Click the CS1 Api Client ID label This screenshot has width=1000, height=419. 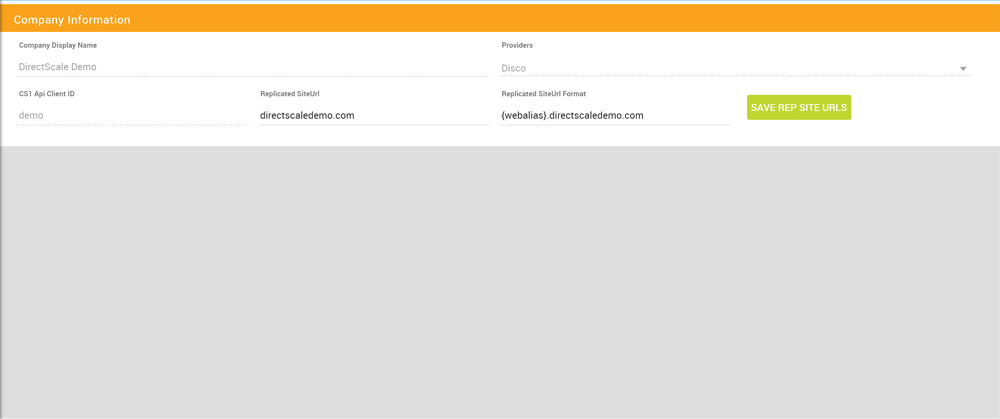pos(47,94)
